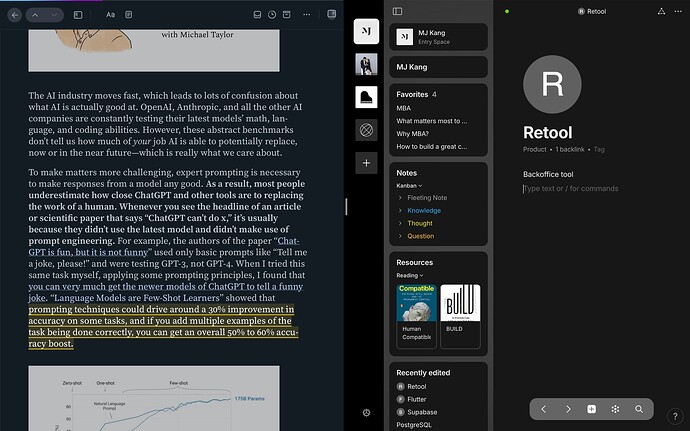690x431 pixels.
Task: Open the dotted-cluster icon in floating bar
Action: [615, 409]
